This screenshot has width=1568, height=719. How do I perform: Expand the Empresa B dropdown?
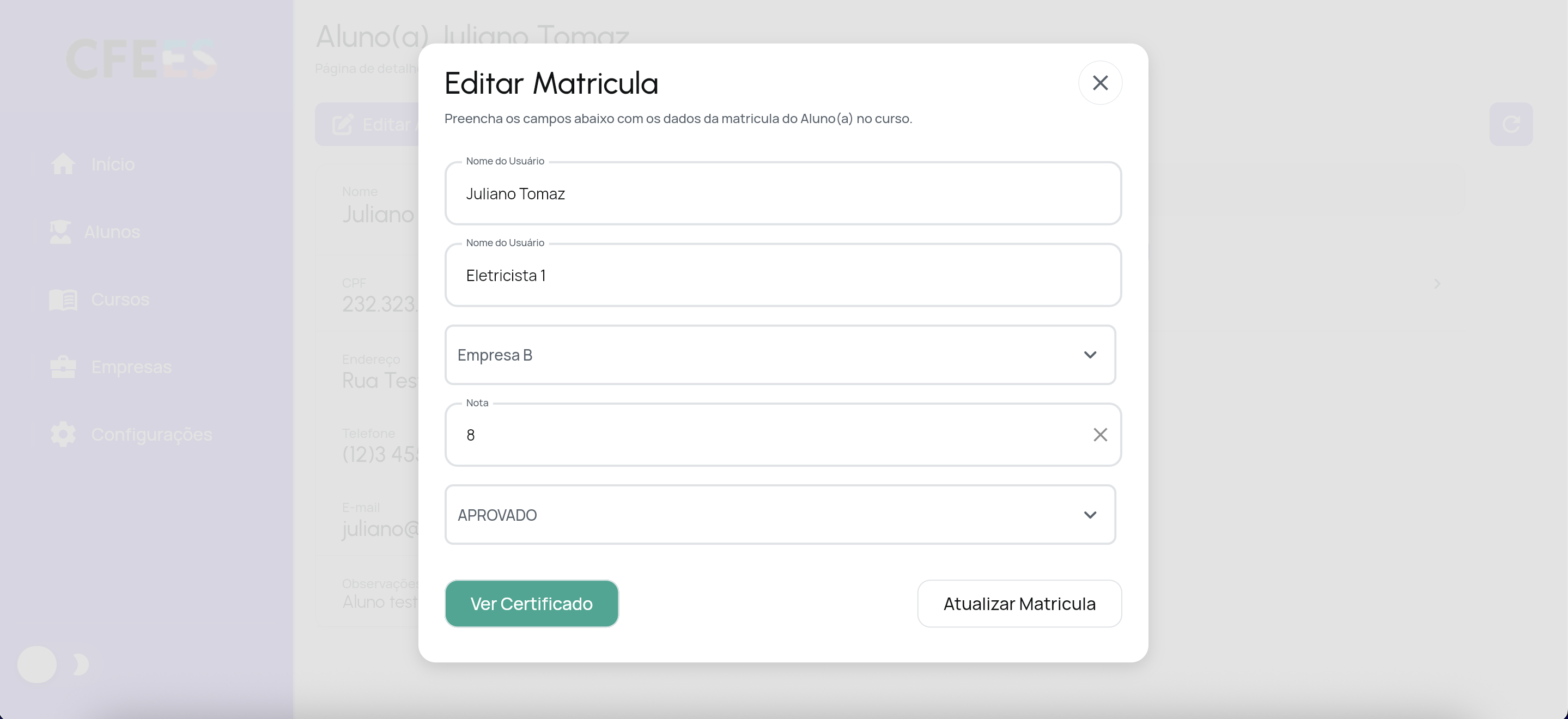pos(1090,355)
